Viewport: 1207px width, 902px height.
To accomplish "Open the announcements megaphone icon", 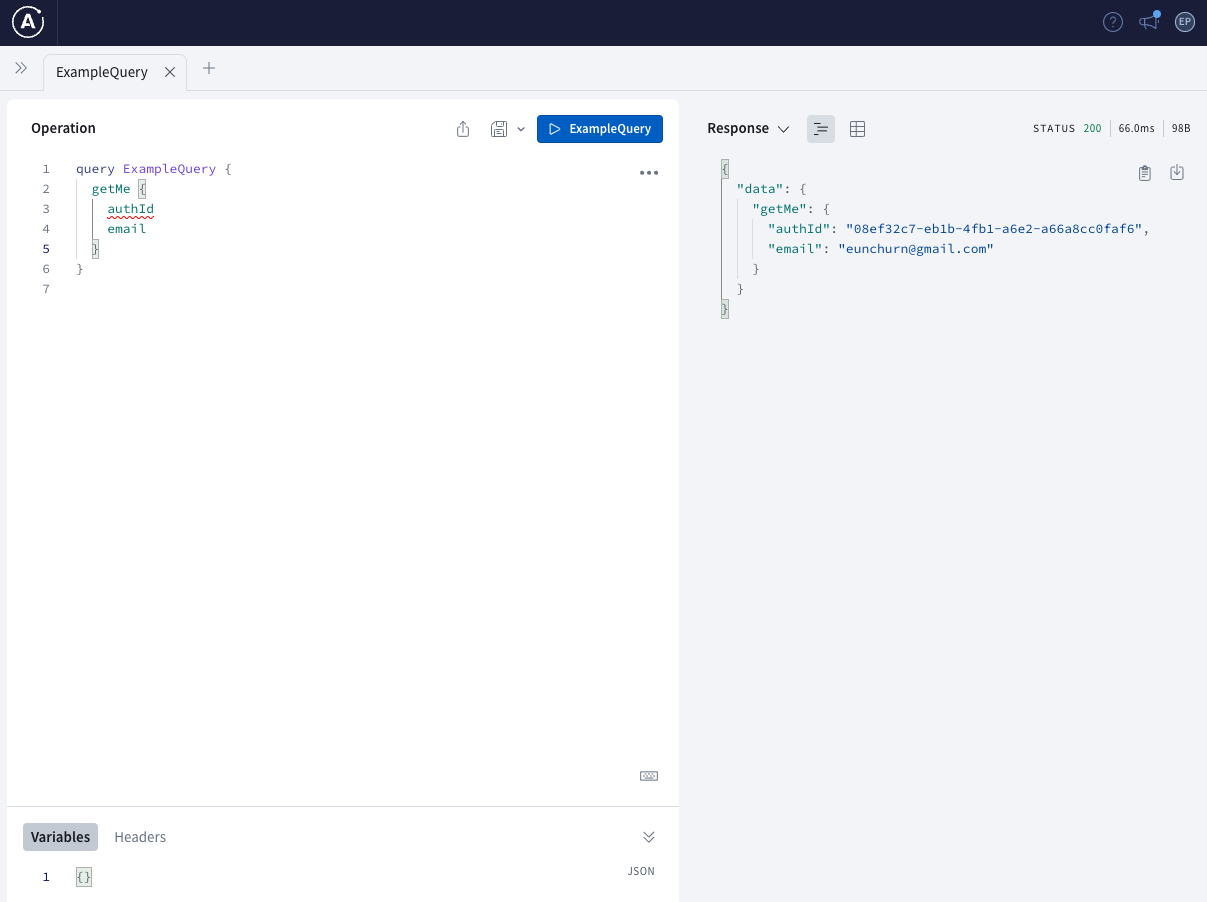I will [1149, 22].
